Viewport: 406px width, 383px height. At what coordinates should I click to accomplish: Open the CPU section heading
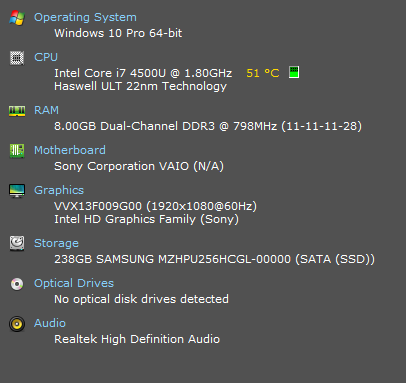click(x=46, y=57)
